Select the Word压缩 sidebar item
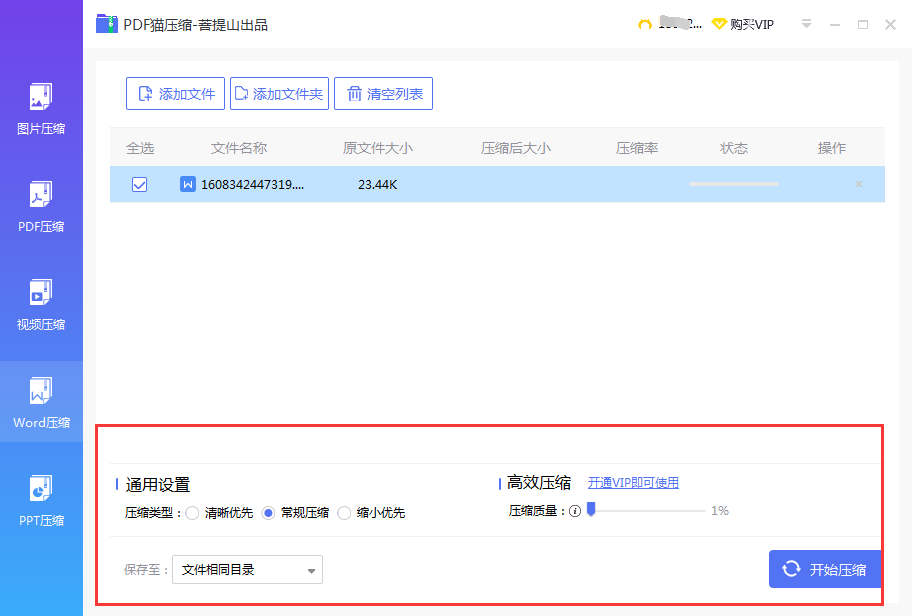 tap(41, 402)
